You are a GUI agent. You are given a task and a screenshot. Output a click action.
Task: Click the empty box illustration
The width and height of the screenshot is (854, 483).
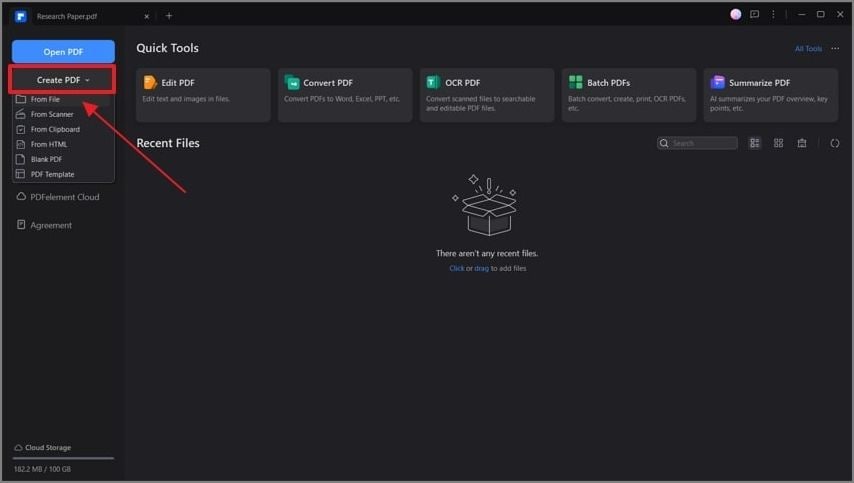[x=486, y=205]
